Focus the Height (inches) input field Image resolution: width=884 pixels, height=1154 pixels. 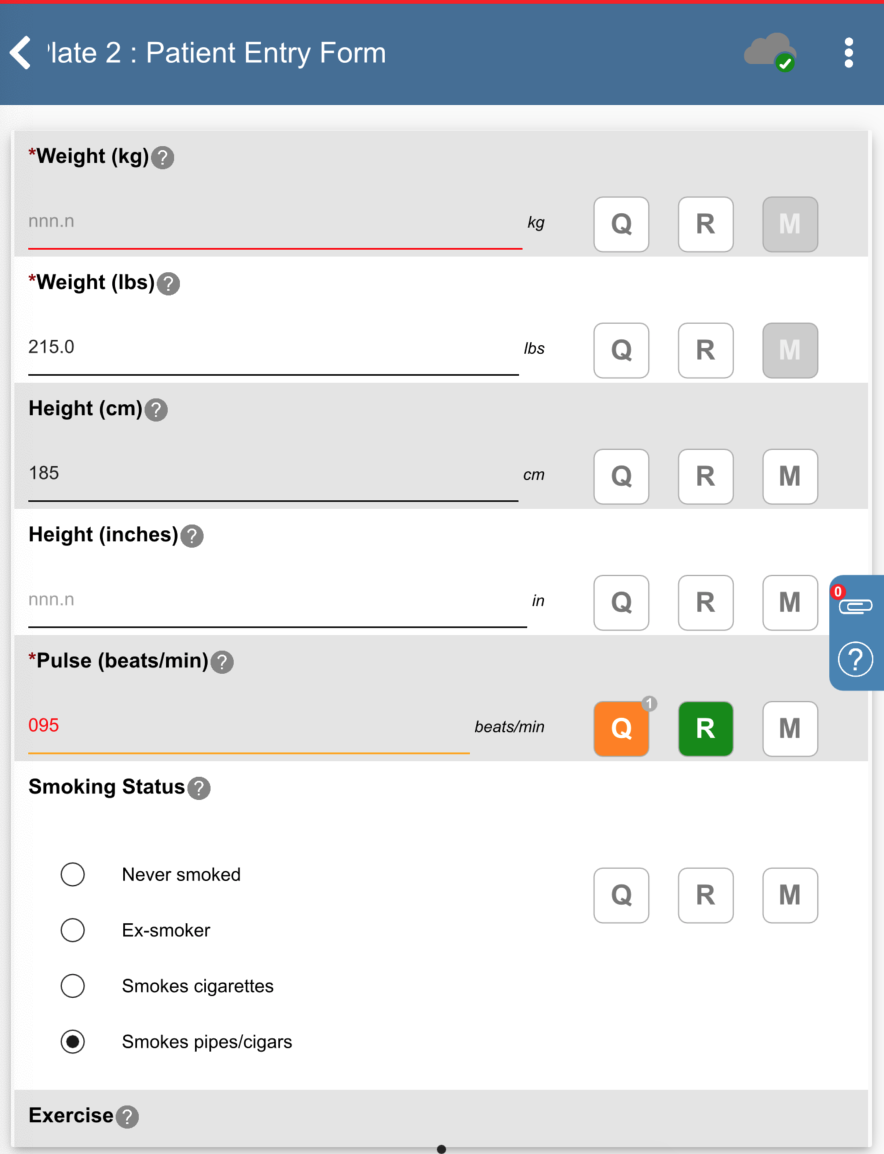pyautogui.click(x=275, y=601)
